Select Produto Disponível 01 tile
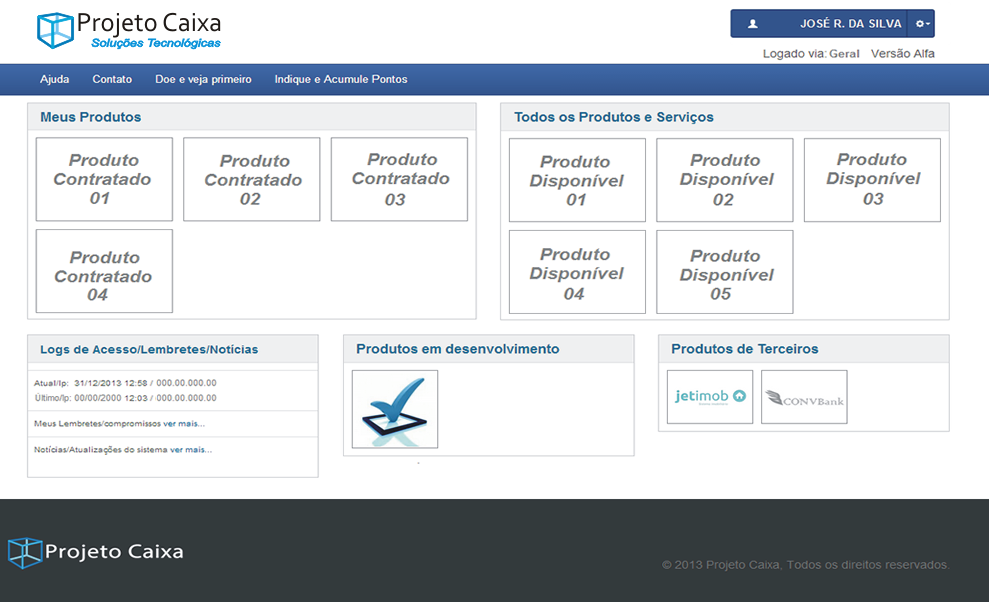989x602 pixels. coord(577,180)
